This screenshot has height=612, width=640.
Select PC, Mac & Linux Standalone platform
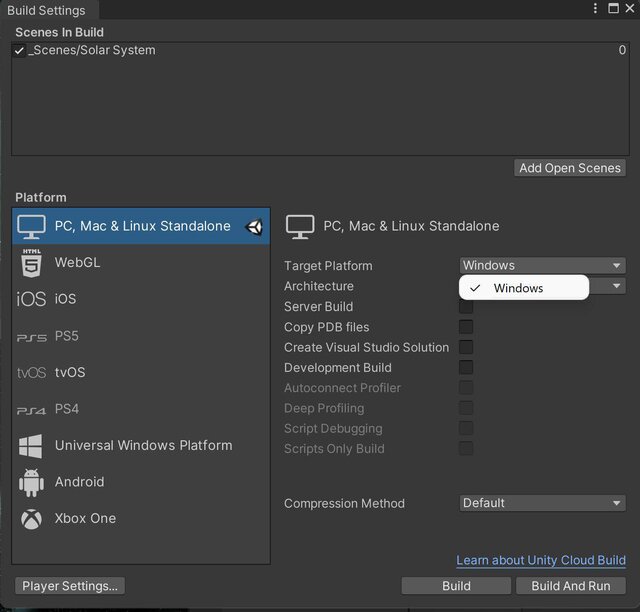click(x=141, y=226)
